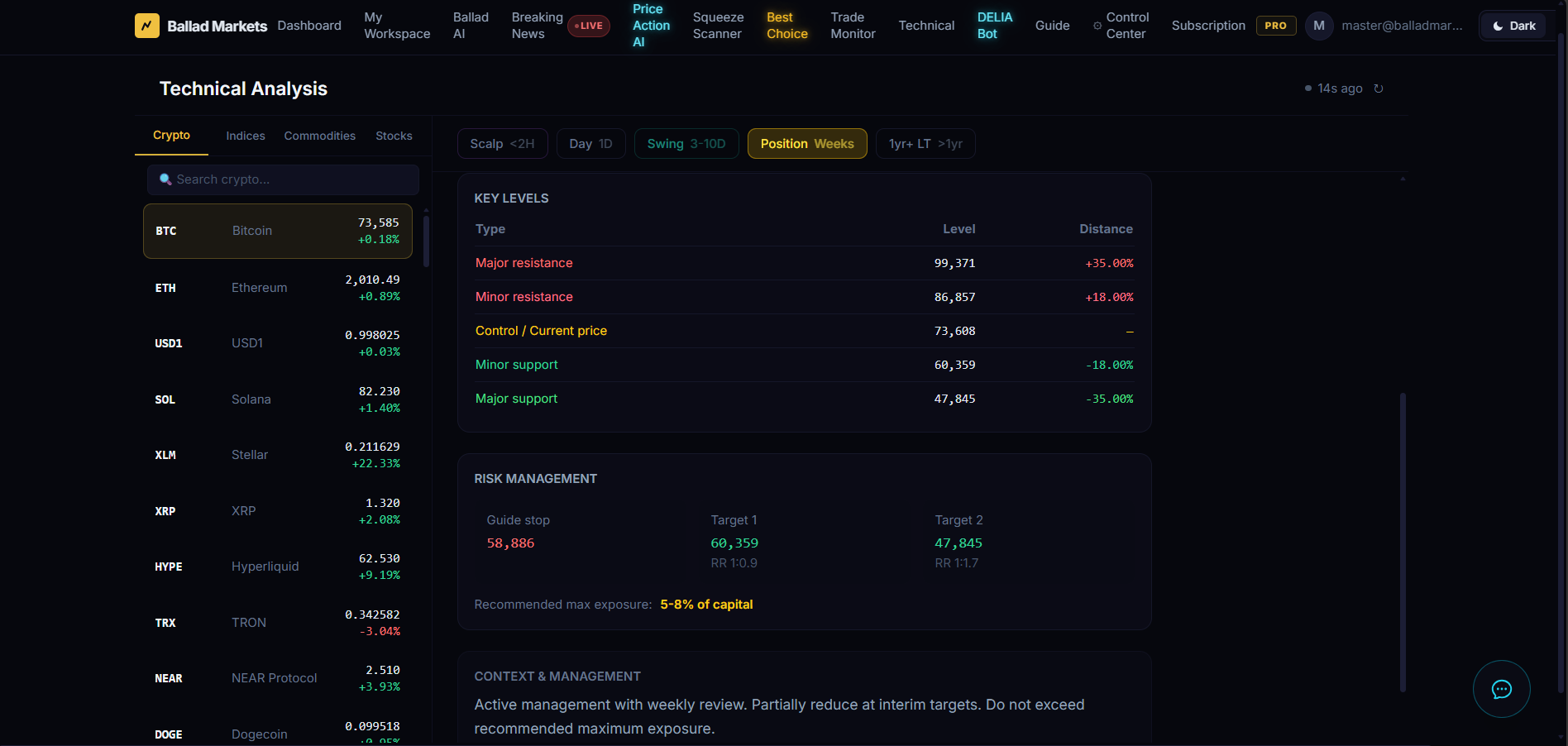Select the Position Weeks timeframe
Image resolution: width=1568 pixels, height=746 pixels.
(807, 144)
